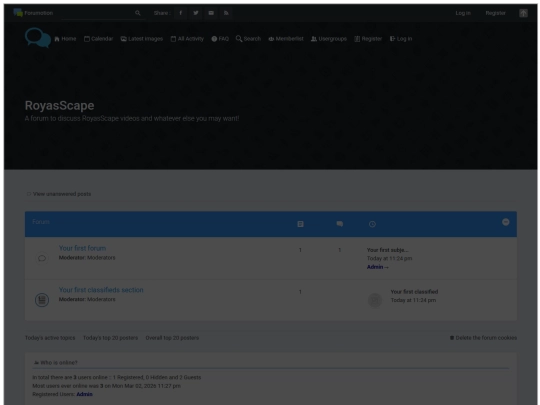Click Admin in Registered Users list
The image size is (540, 405).
(x=84, y=394)
